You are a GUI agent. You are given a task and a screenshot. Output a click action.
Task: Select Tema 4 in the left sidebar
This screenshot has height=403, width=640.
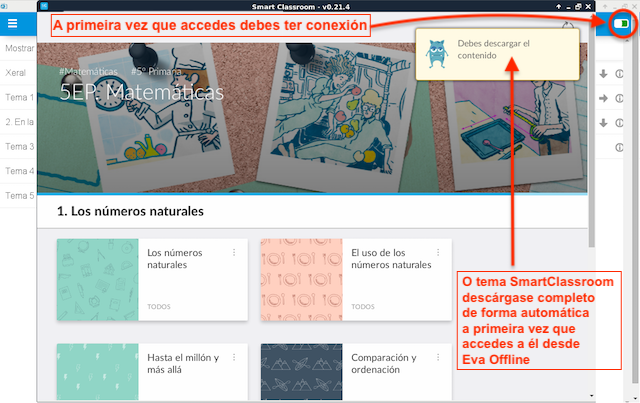(x=18, y=171)
